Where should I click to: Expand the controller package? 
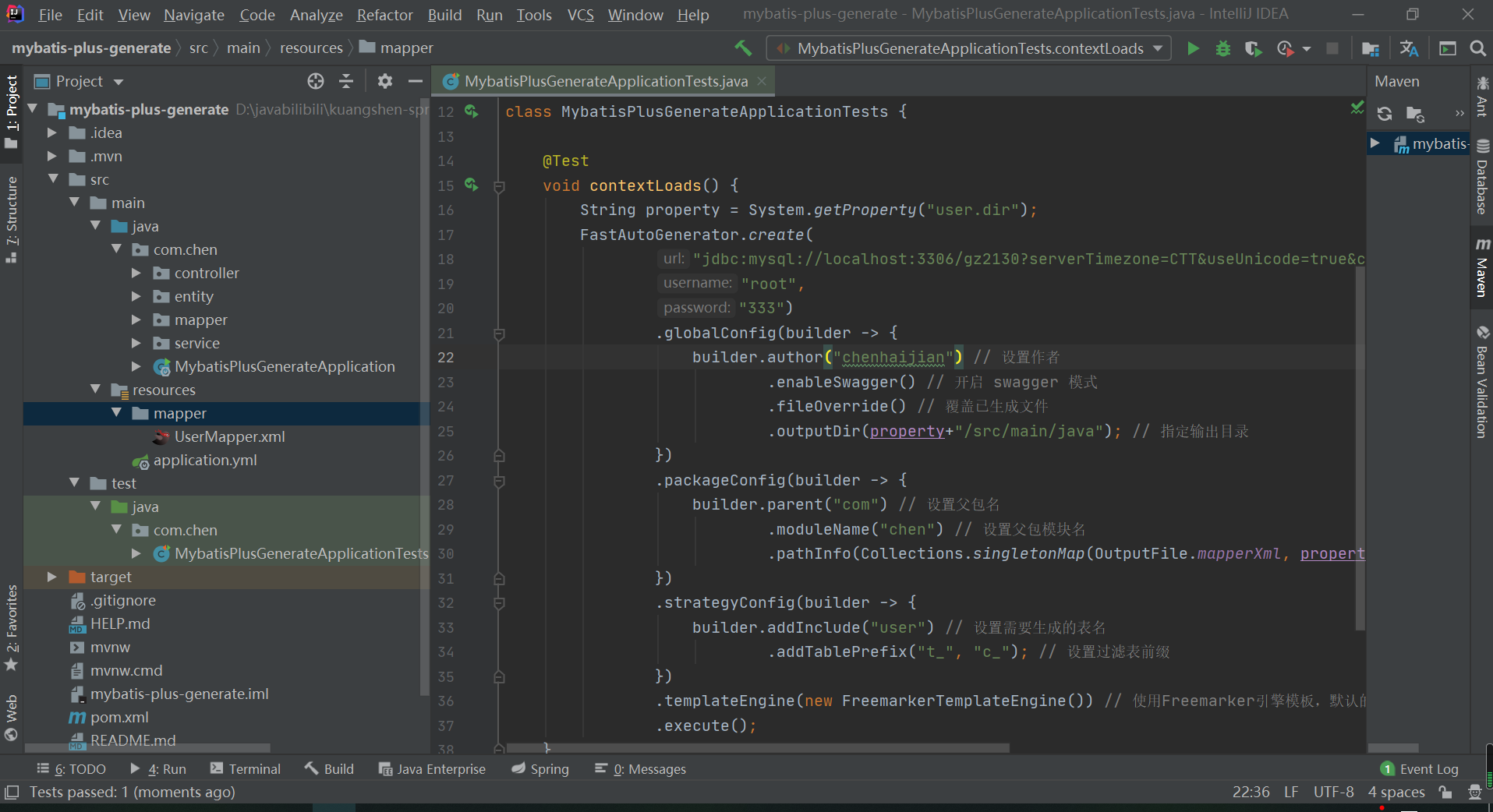click(136, 273)
